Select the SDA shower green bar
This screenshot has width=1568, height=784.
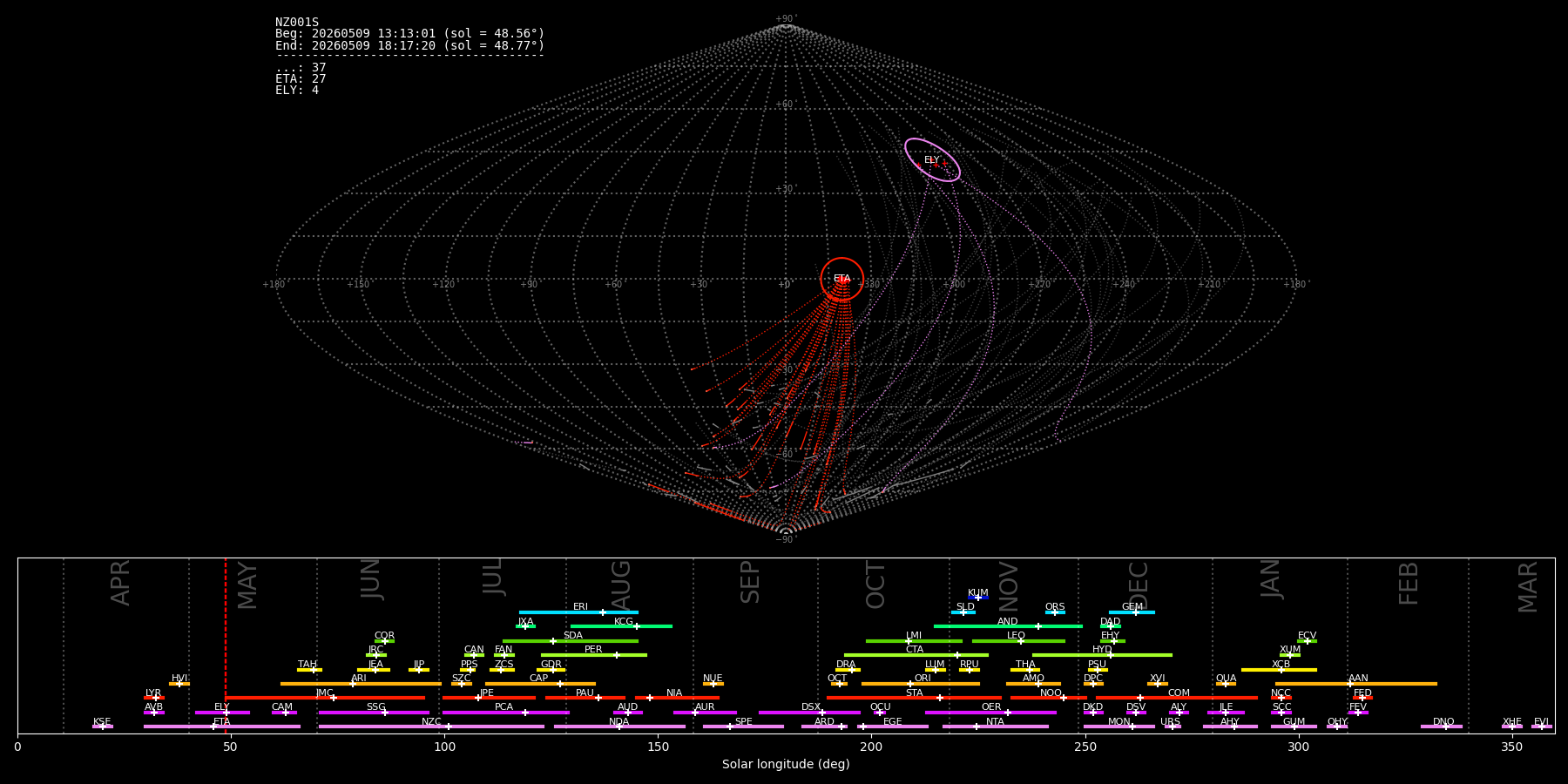571,640
